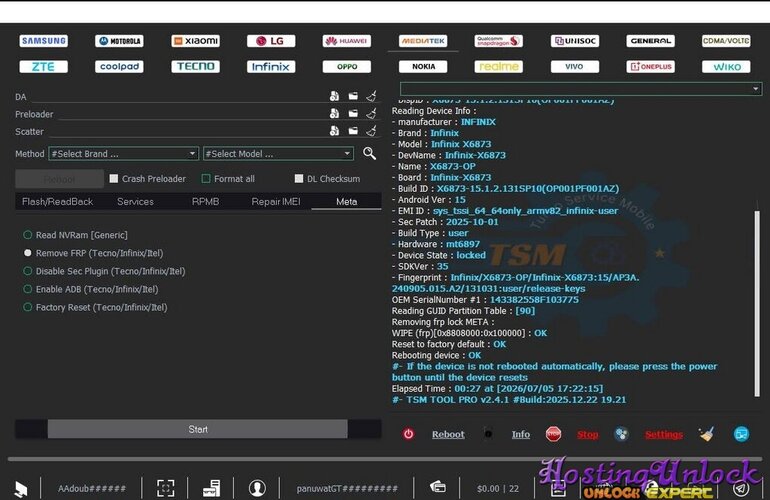
Task: Click the broom icon to clear log
Action: pos(706,434)
